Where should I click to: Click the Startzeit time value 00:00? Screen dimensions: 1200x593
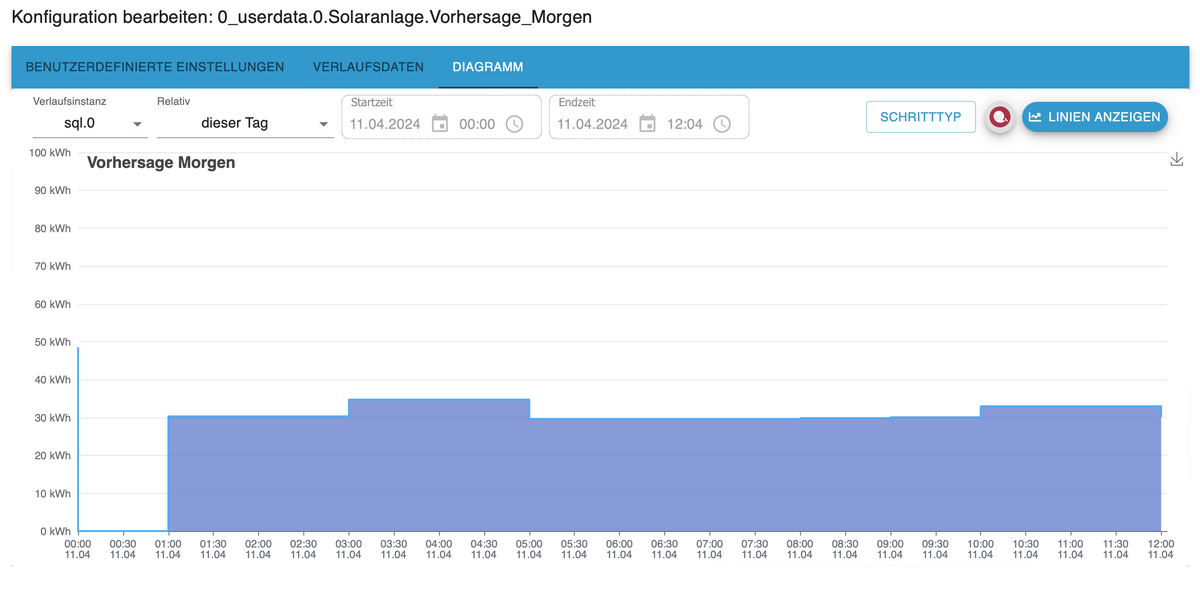coord(477,124)
